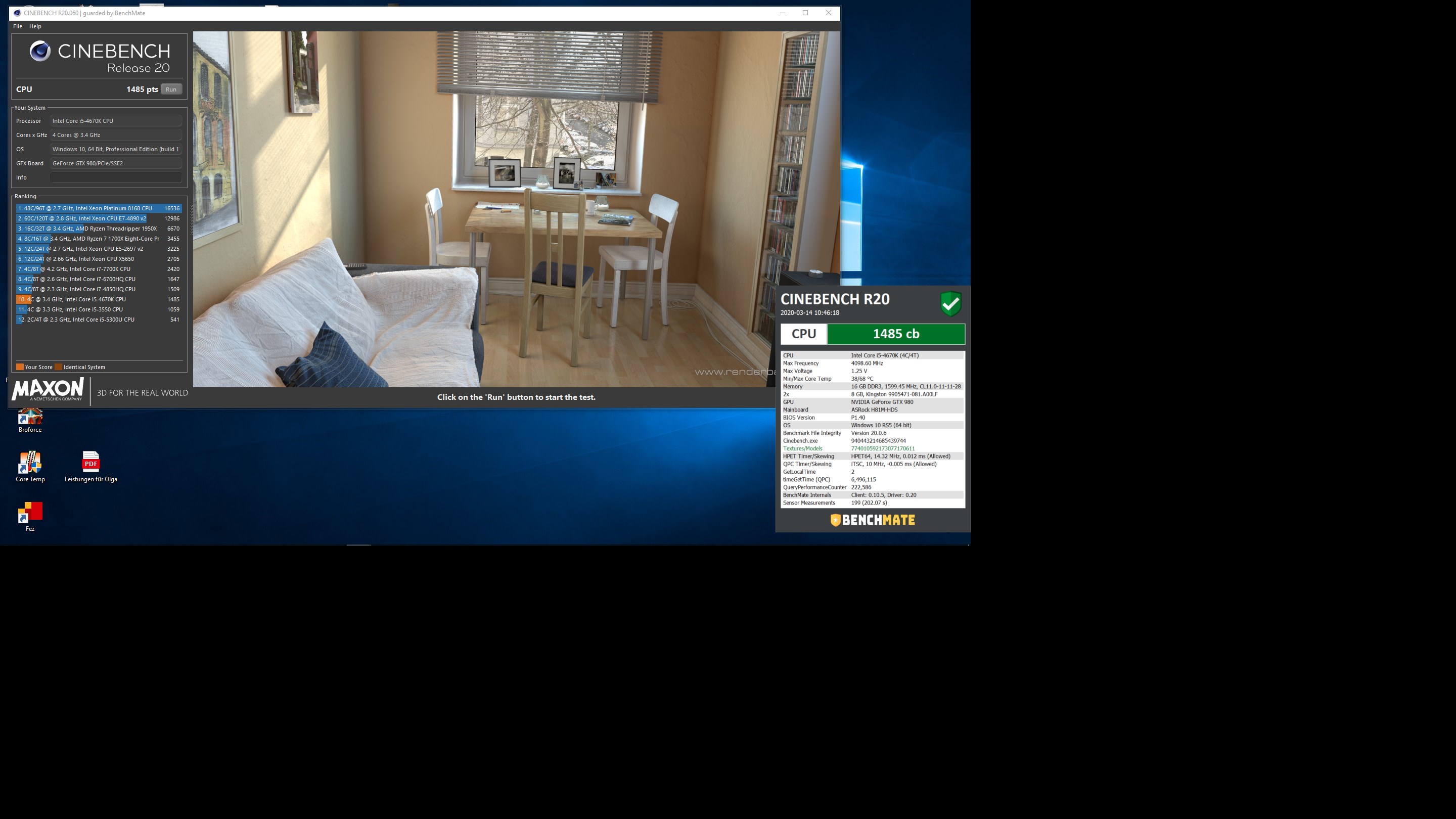Select ranking row Xeon CPU X5650
The image size is (1456, 819).
point(99,259)
